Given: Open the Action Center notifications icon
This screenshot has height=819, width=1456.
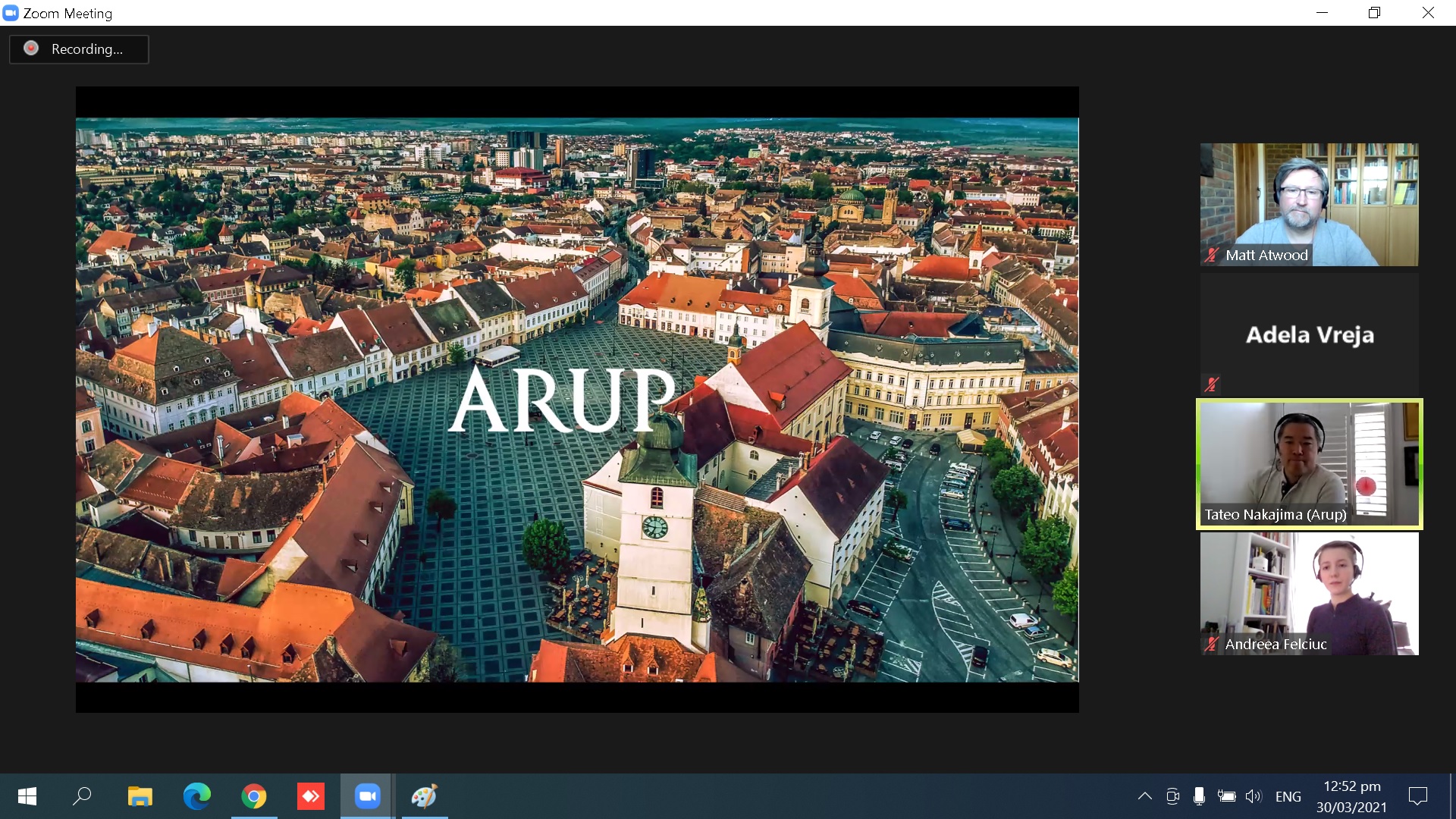Looking at the screenshot, I should pyautogui.click(x=1417, y=796).
